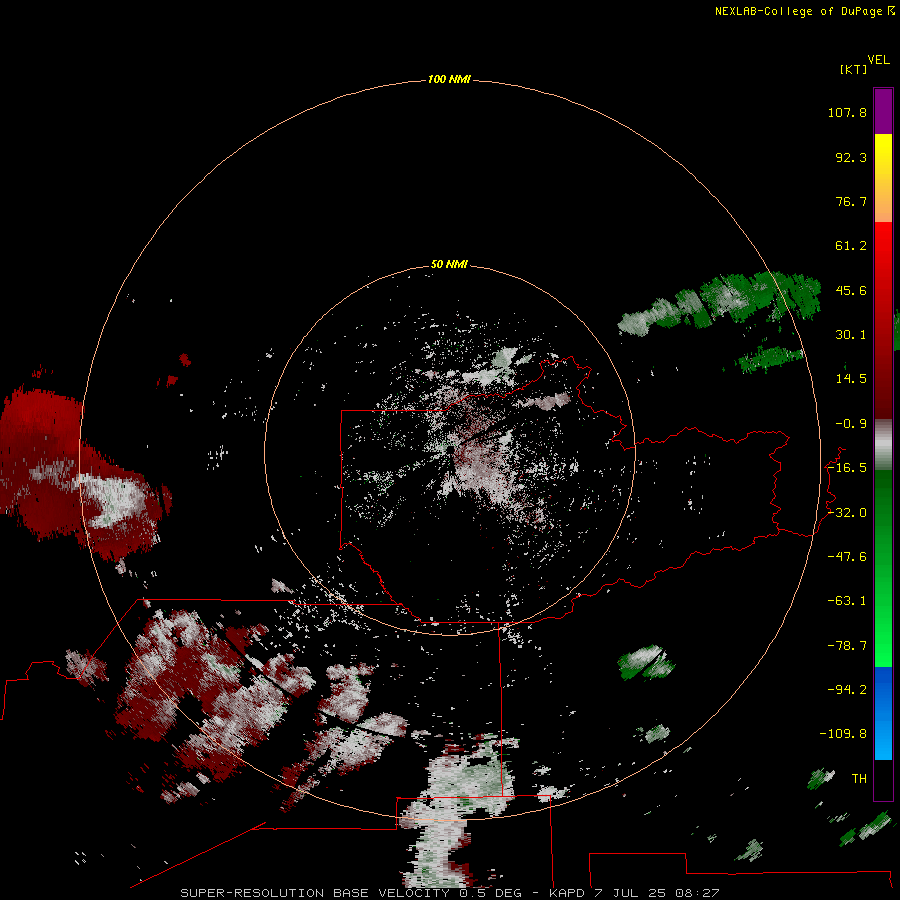
Task: Click the NEXLAB-College of DuPage watermark text
Action: tap(805, 11)
